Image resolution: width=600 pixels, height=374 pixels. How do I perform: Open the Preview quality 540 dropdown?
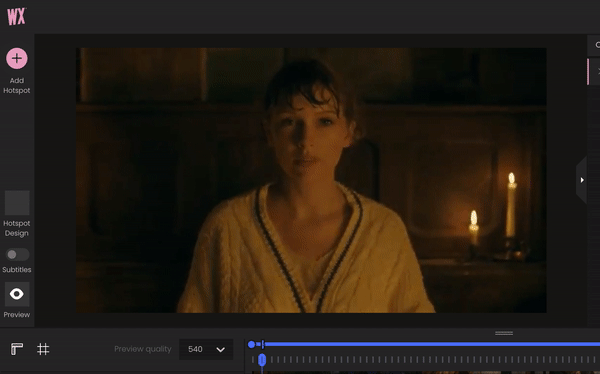206,349
